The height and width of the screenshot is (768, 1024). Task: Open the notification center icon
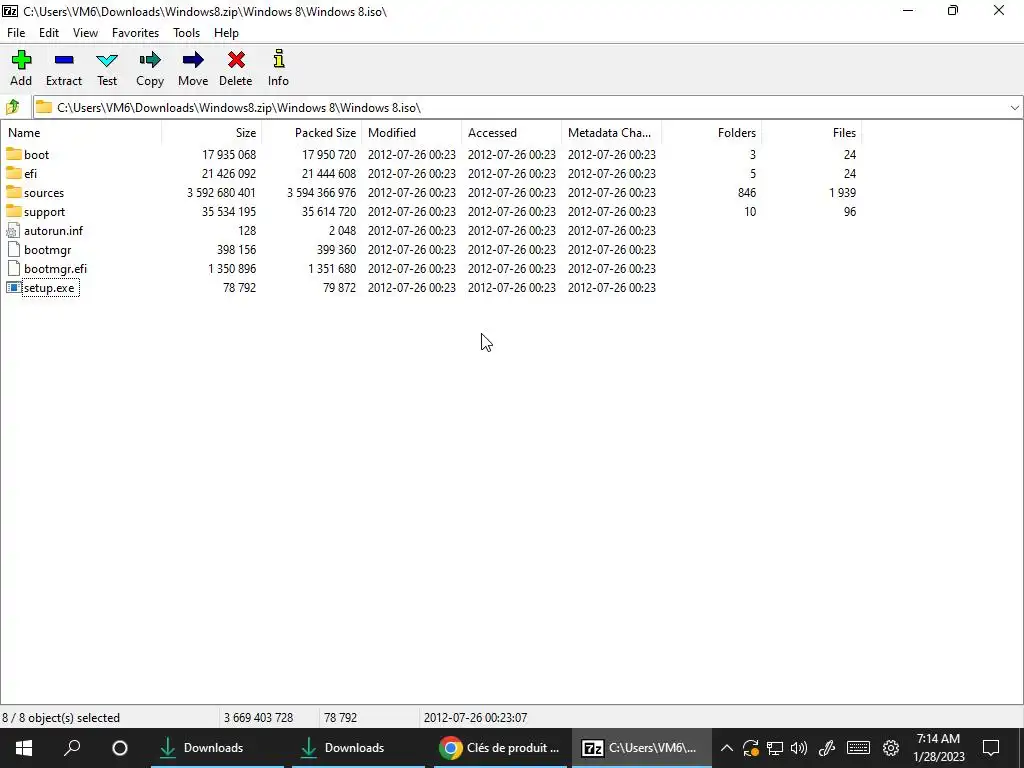(x=991, y=748)
